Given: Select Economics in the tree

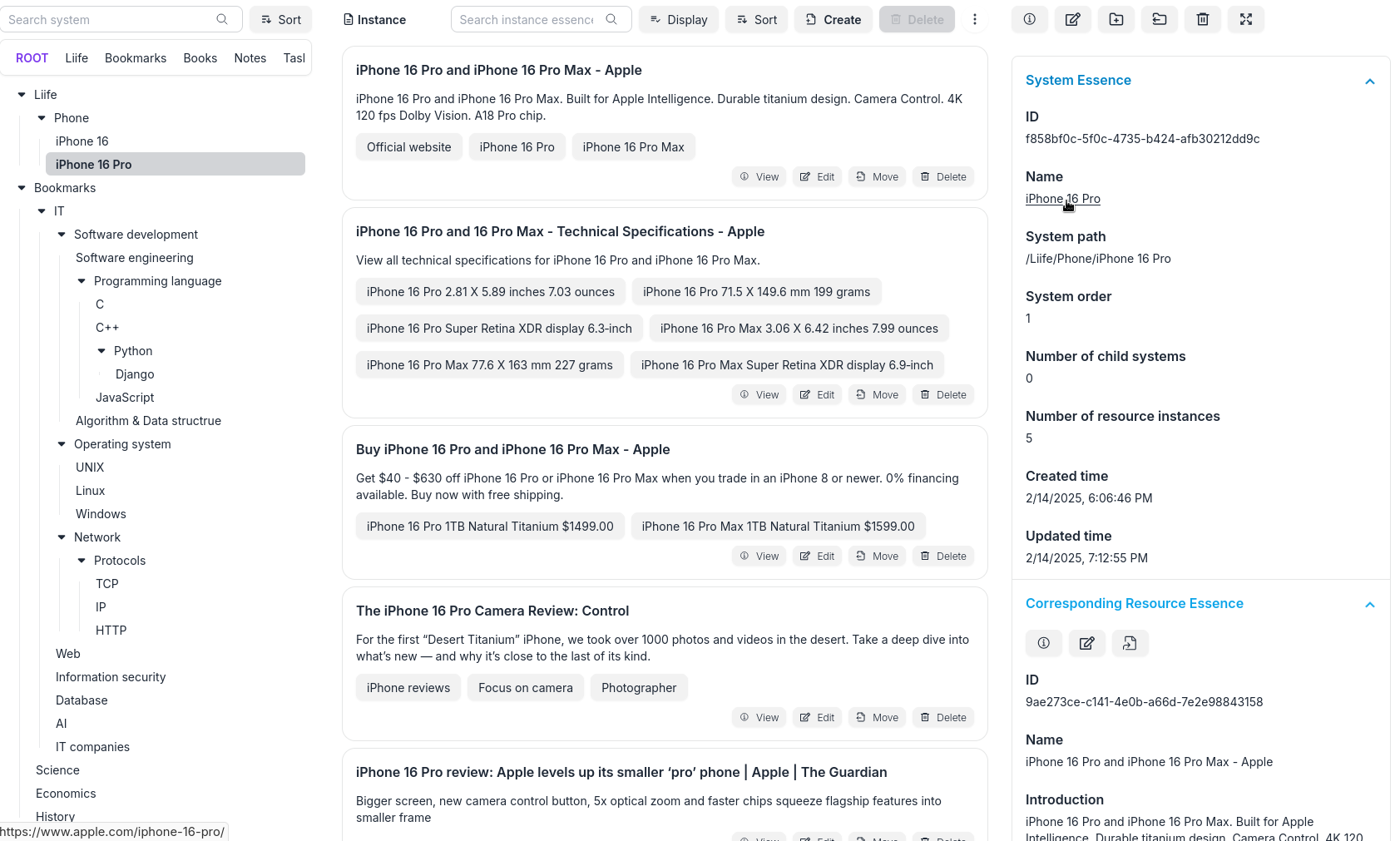Looking at the screenshot, I should pyautogui.click(x=66, y=794).
